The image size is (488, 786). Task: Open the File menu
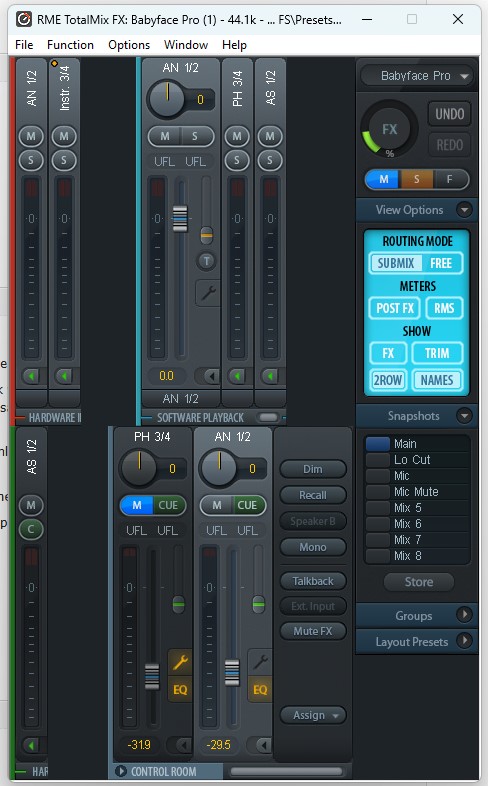pyautogui.click(x=24, y=45)
